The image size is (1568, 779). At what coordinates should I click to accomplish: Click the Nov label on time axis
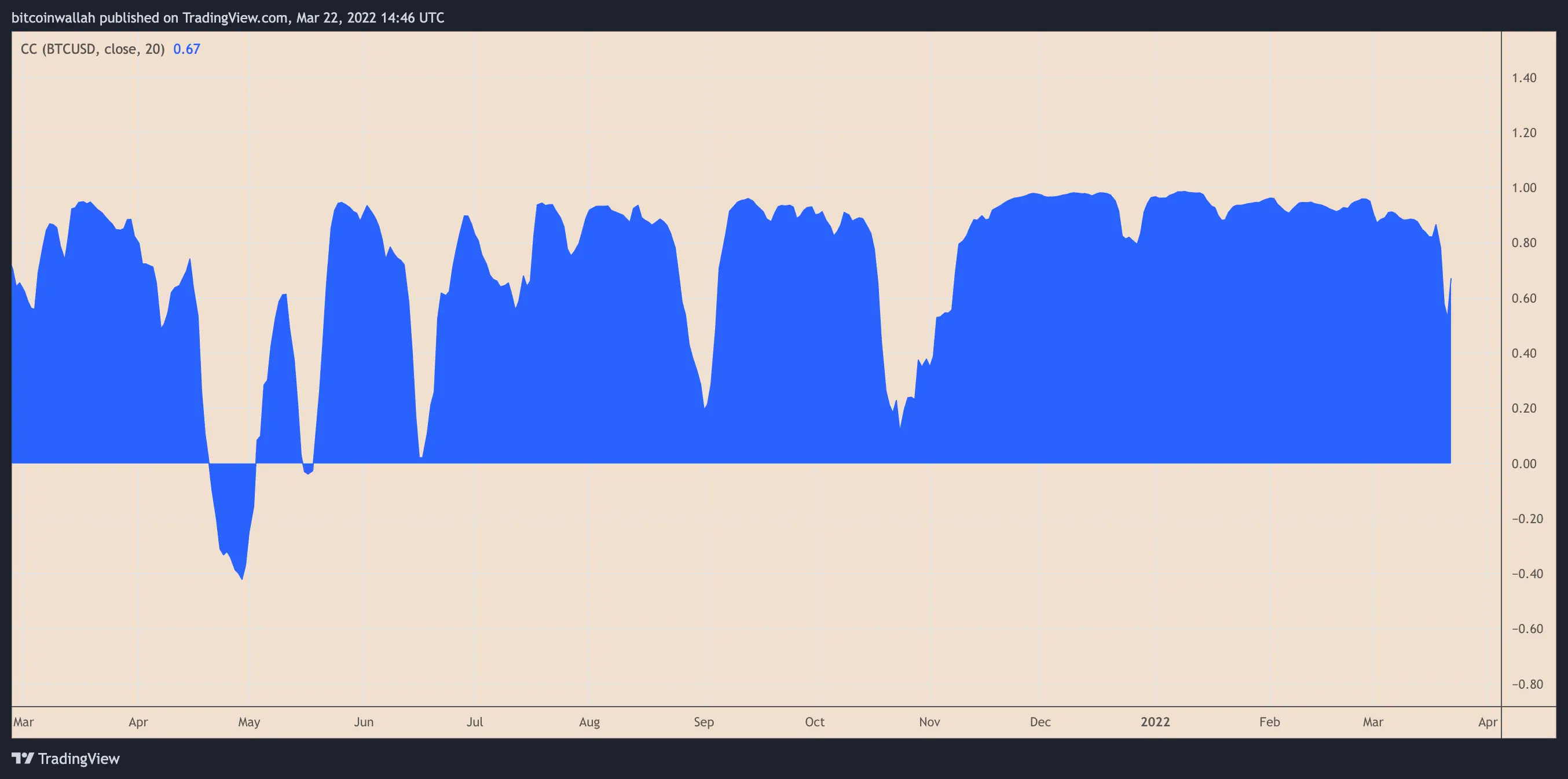point(929,722)
